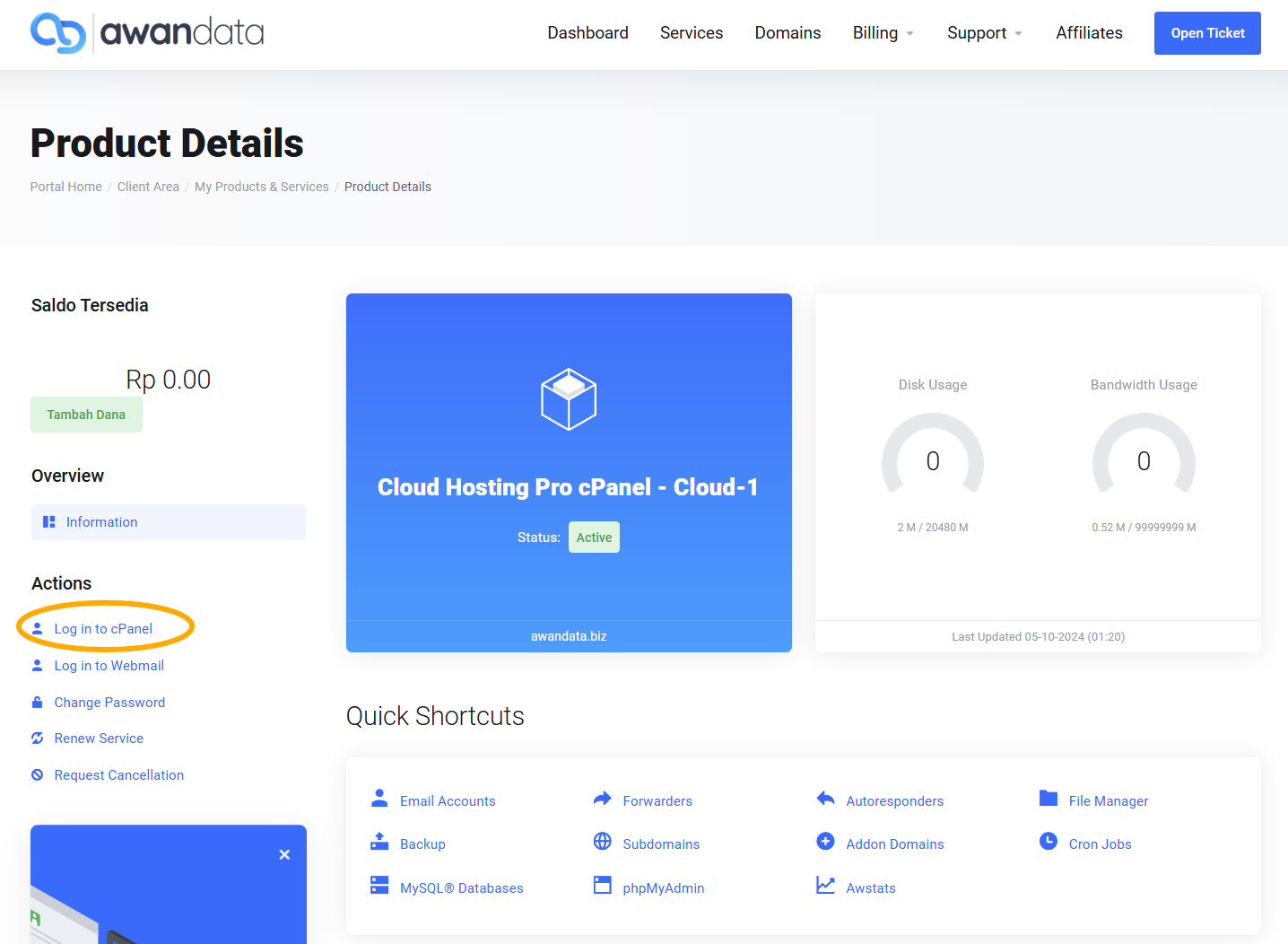Open My Products & Services breadcrumb
Screen dimensions: 1288x944
(x=262, y=187)
